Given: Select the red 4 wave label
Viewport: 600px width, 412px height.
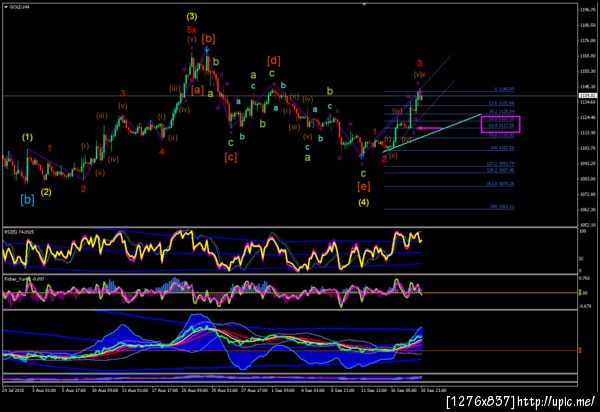Looking at the screenshot, I should (162, 152).
